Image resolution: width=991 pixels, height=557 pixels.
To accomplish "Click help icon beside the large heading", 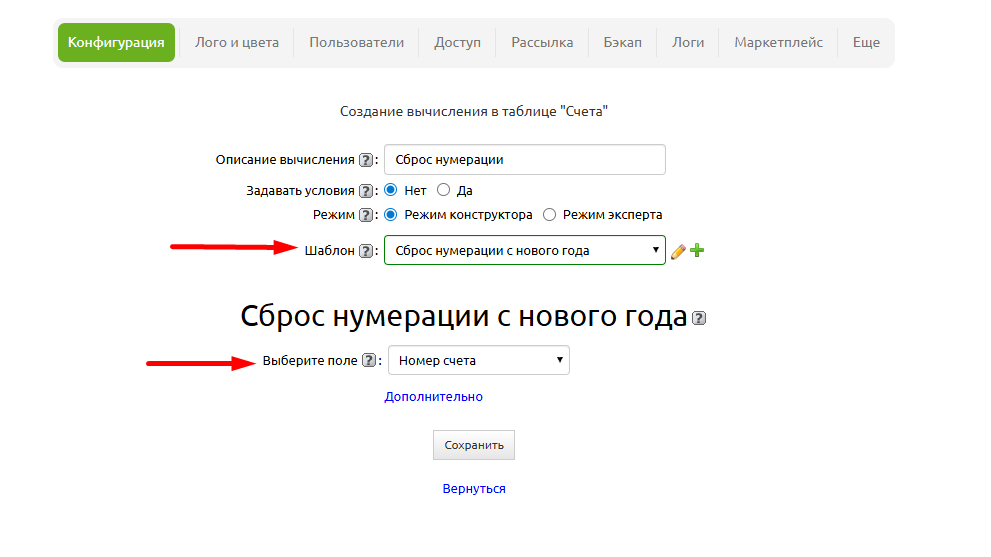I will [x=699, y=319].
